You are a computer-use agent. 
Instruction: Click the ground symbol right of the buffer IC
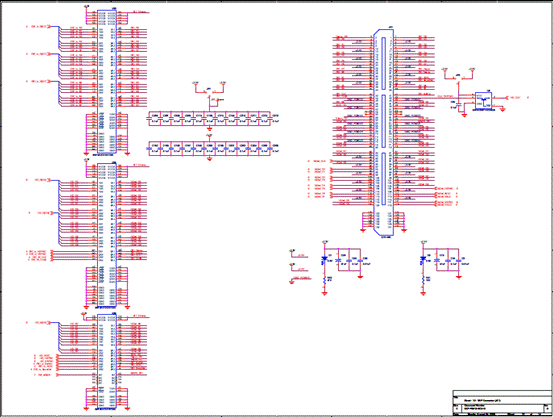503,110
